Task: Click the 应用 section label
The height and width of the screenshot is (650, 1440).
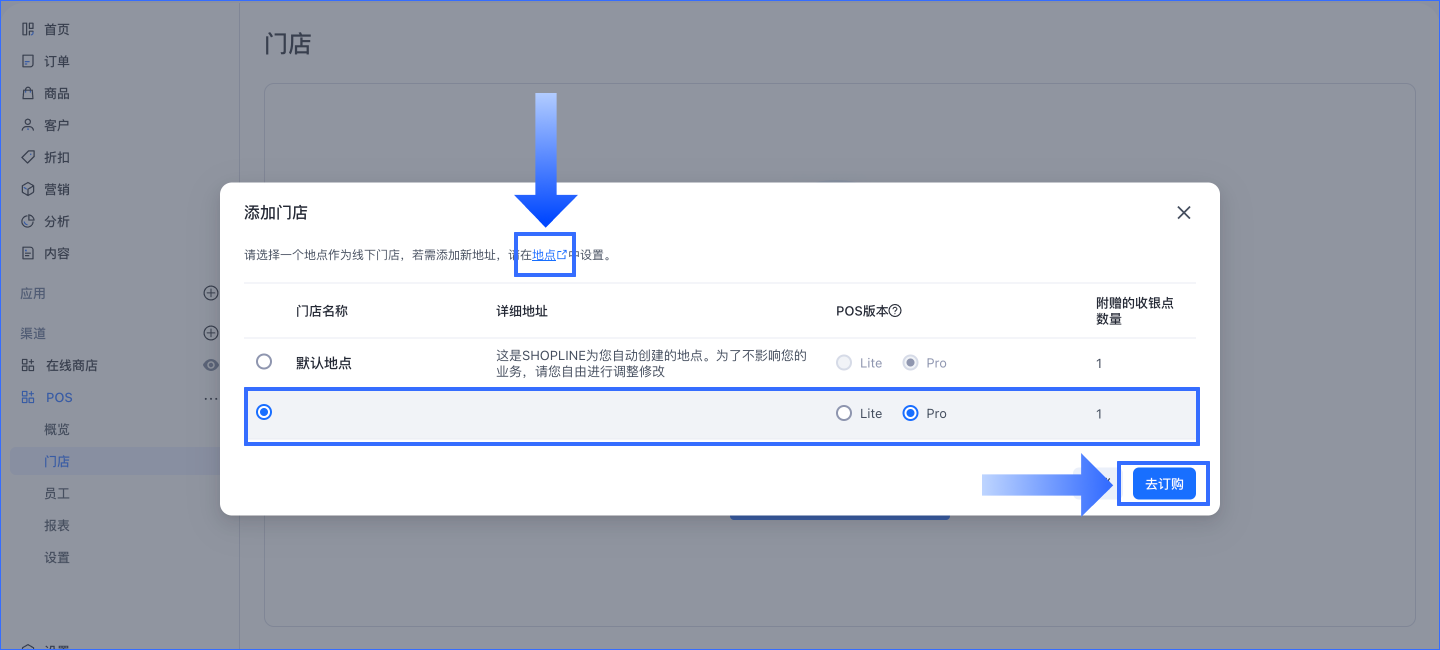Action: (33, 293)
